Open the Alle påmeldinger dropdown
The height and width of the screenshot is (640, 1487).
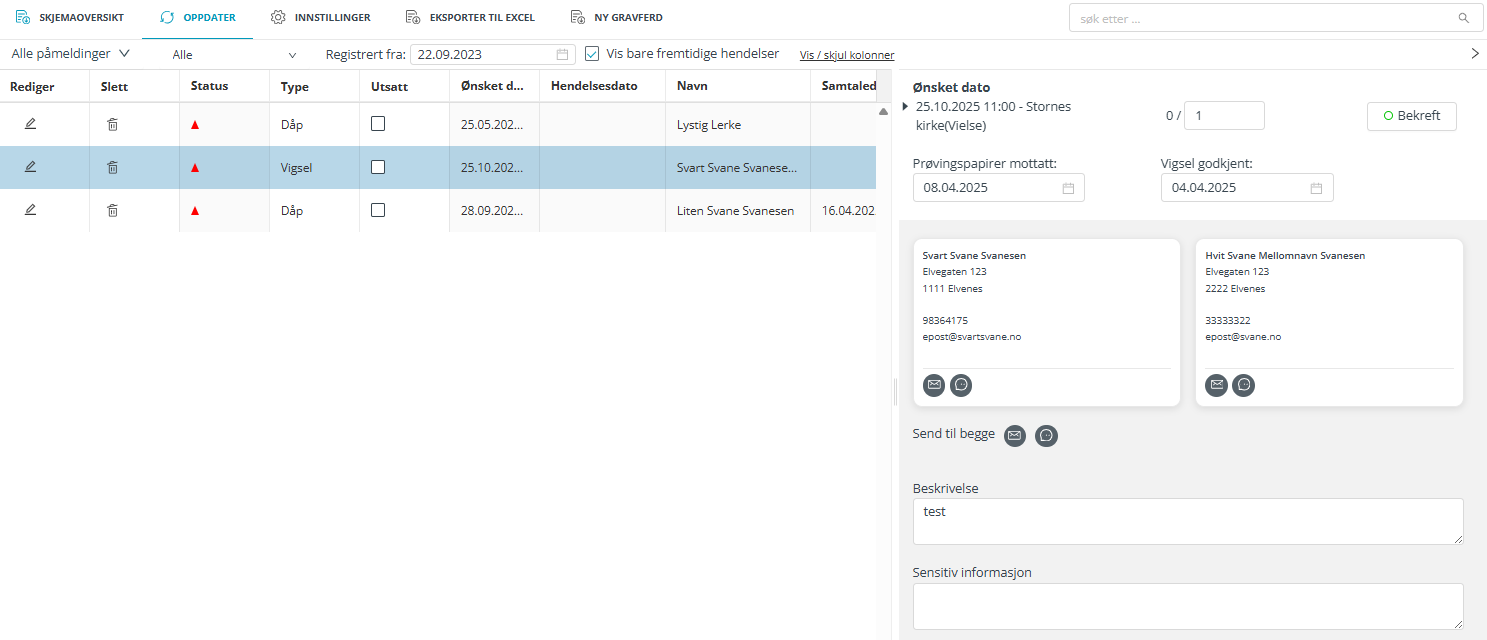click(70, 54)
